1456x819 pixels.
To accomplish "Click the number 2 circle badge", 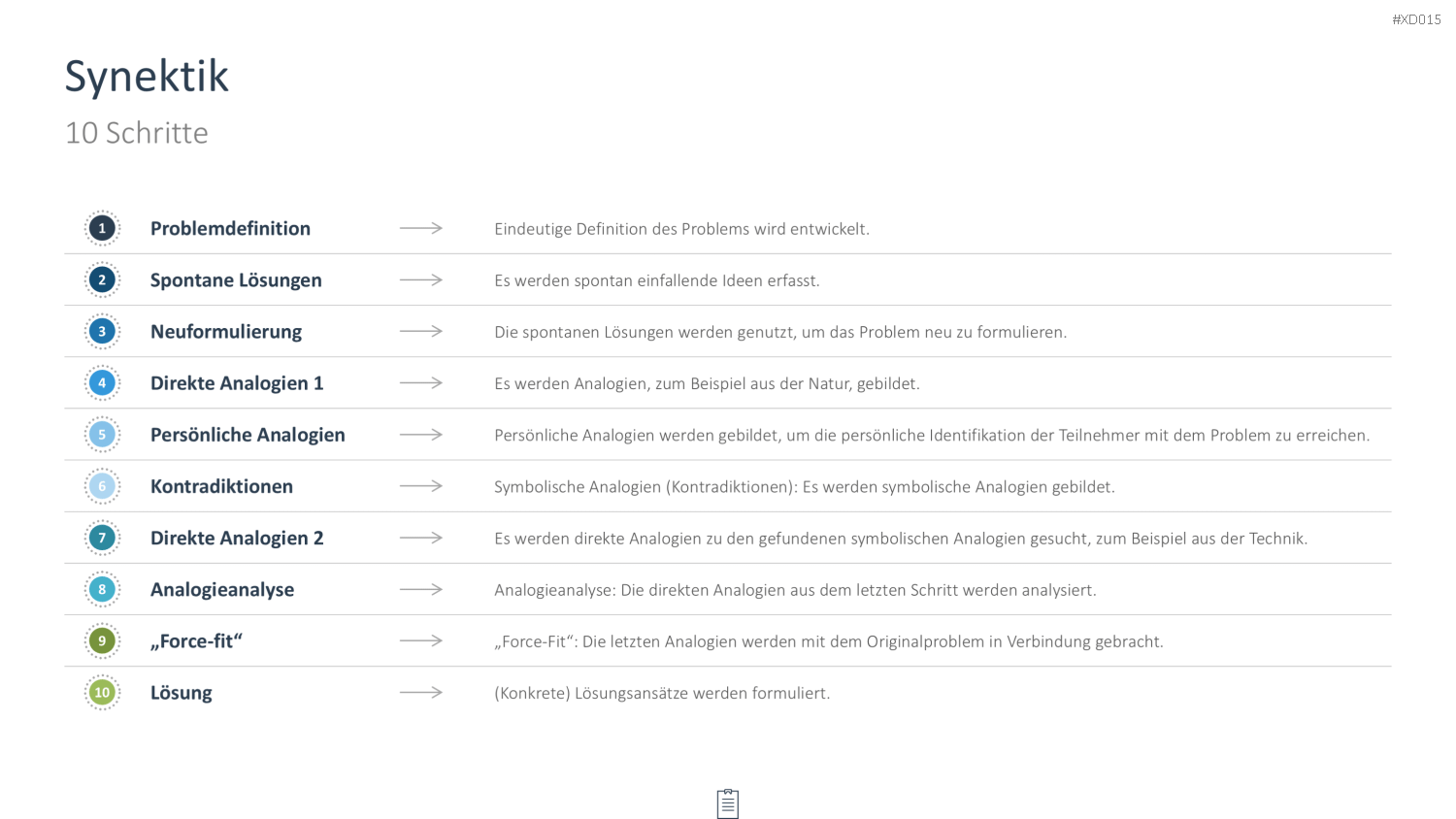I will click(x=102, y=279).
